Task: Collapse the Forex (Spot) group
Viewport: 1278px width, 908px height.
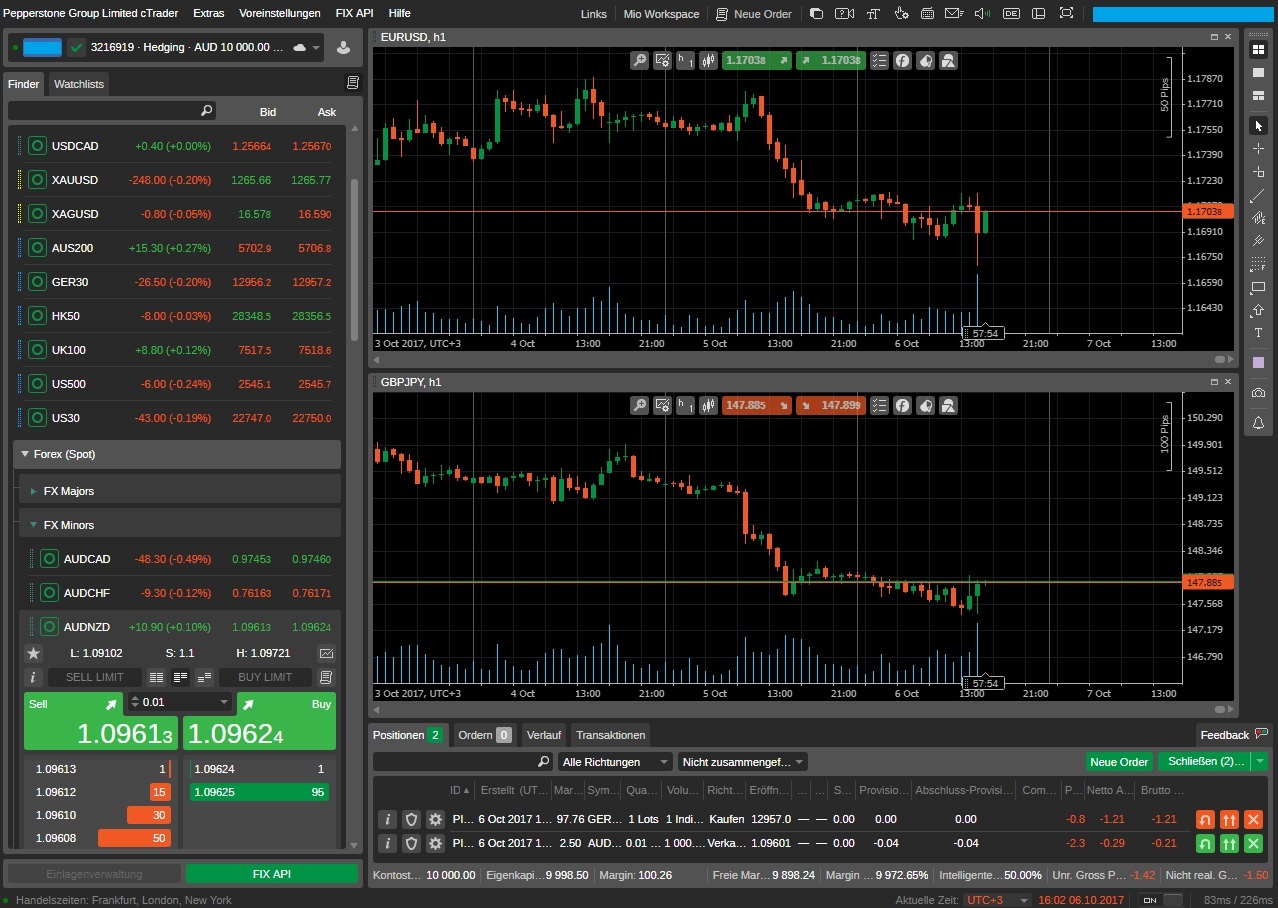Action: pyautogui.click(x=26, y=454)
